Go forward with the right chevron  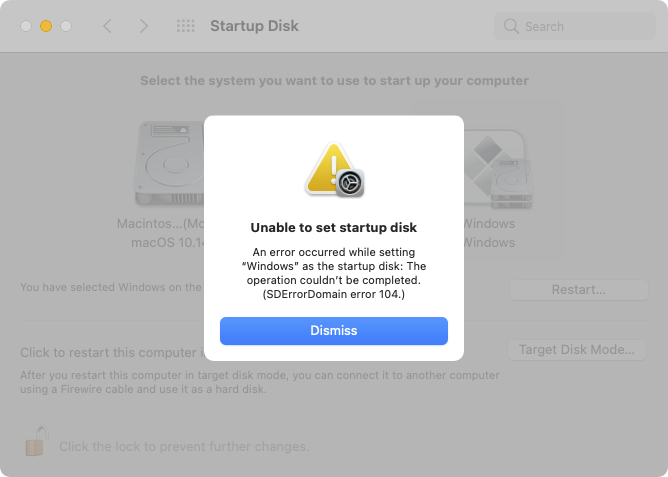coord(143,26)
